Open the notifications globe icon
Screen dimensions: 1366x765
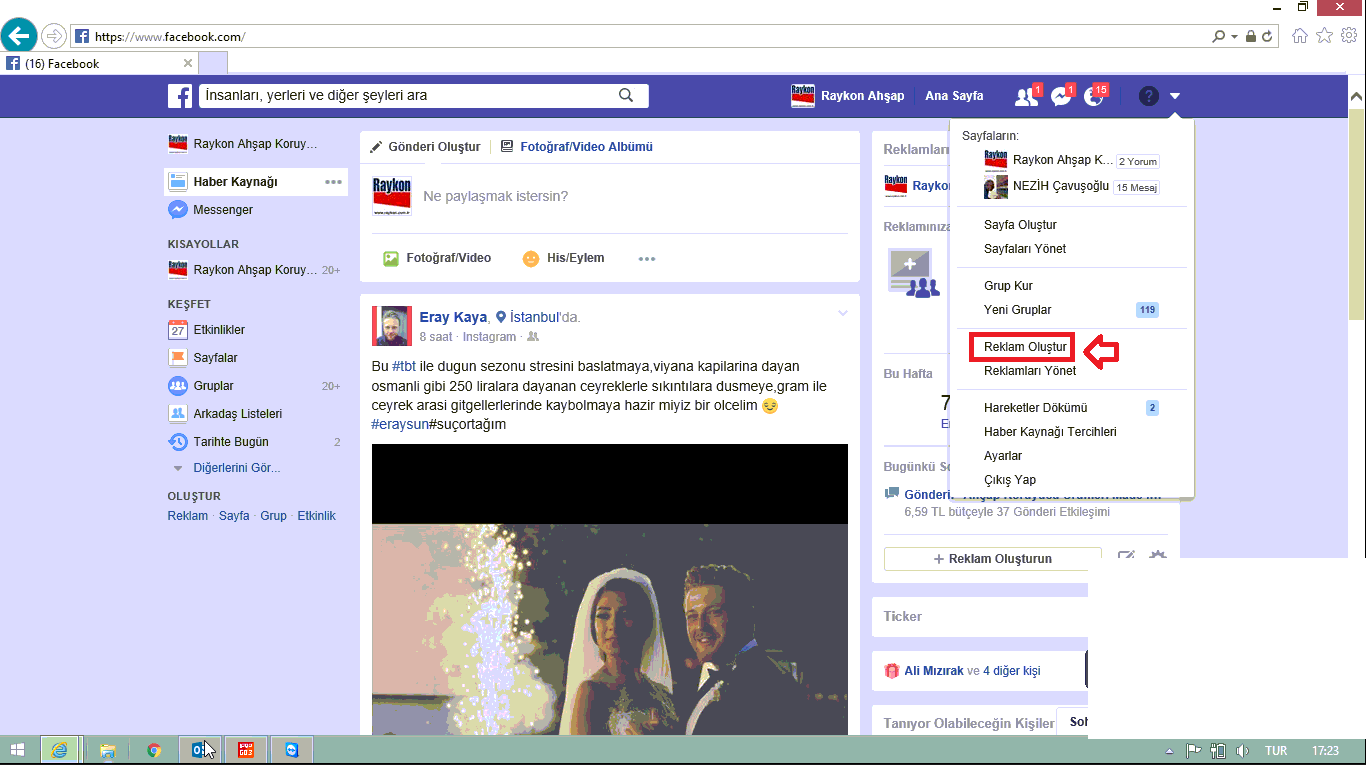pyautogui.click(x=1094, y=97)
